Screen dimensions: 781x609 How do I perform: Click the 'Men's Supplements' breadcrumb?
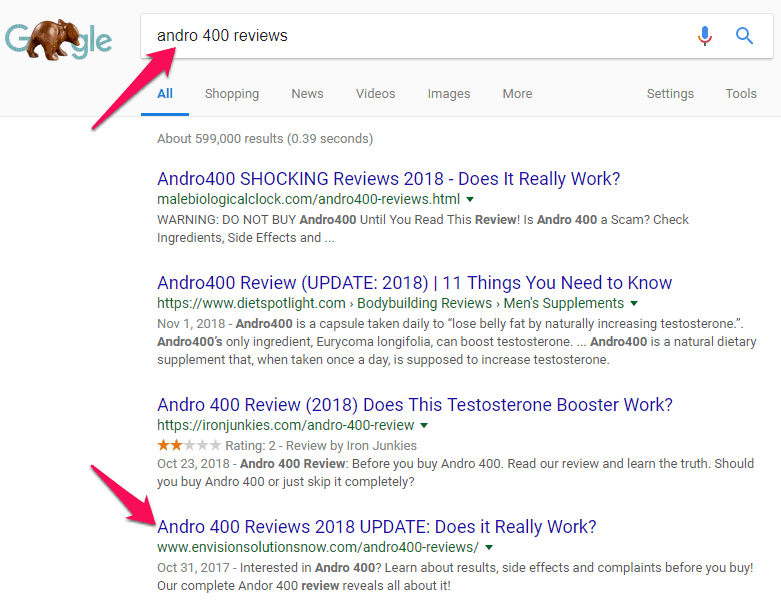coord(563,303)
